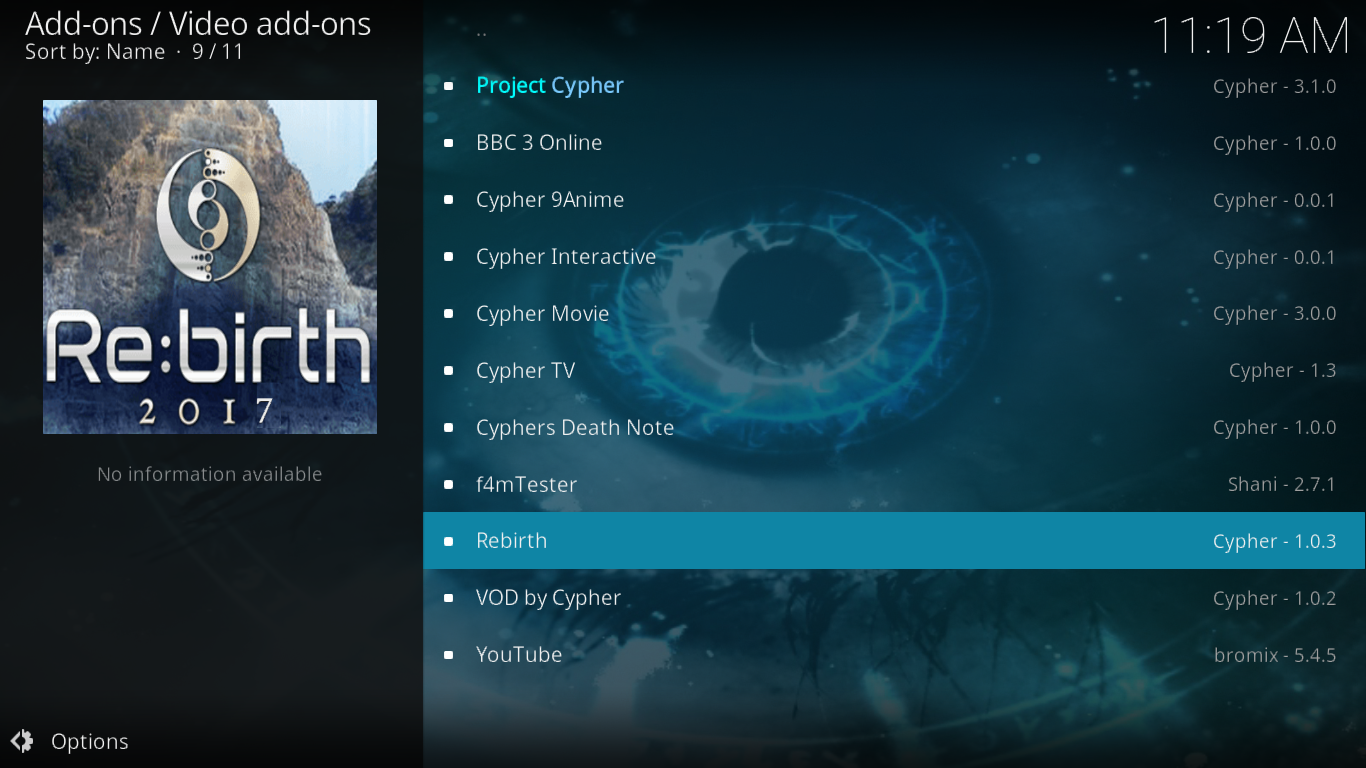Screen dimensions: 1366x768
Task: Click version 'Cypher - 3.0.0'
Action: pos(1275,314)
